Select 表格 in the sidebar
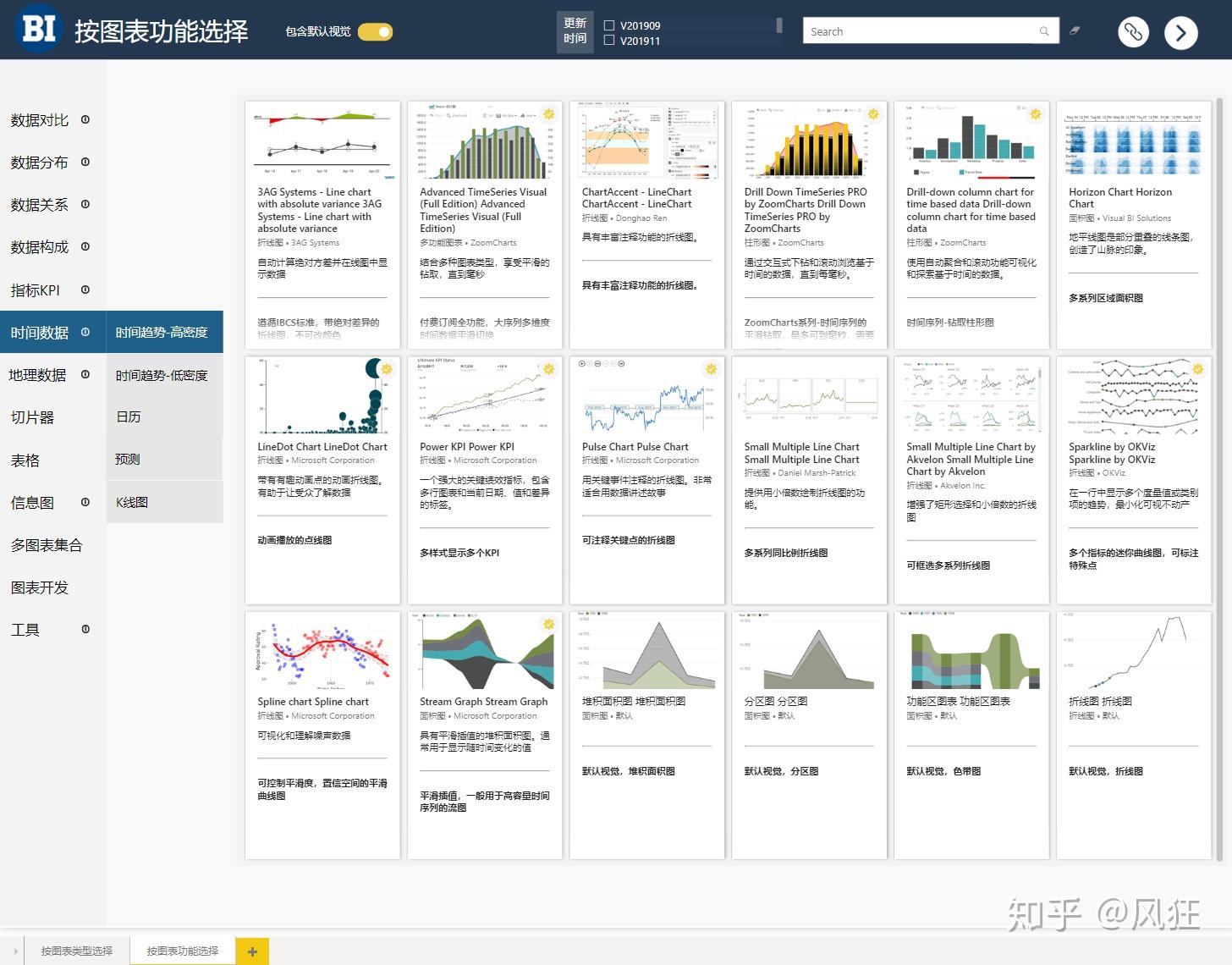 point(25,460)
